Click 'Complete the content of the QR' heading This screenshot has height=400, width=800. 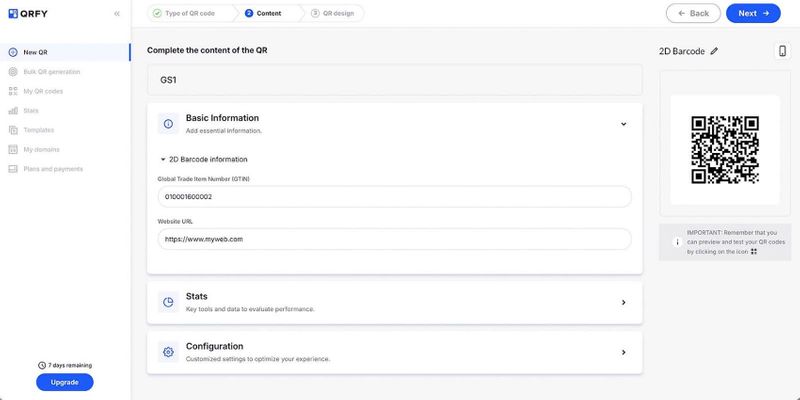pos(207,50)
